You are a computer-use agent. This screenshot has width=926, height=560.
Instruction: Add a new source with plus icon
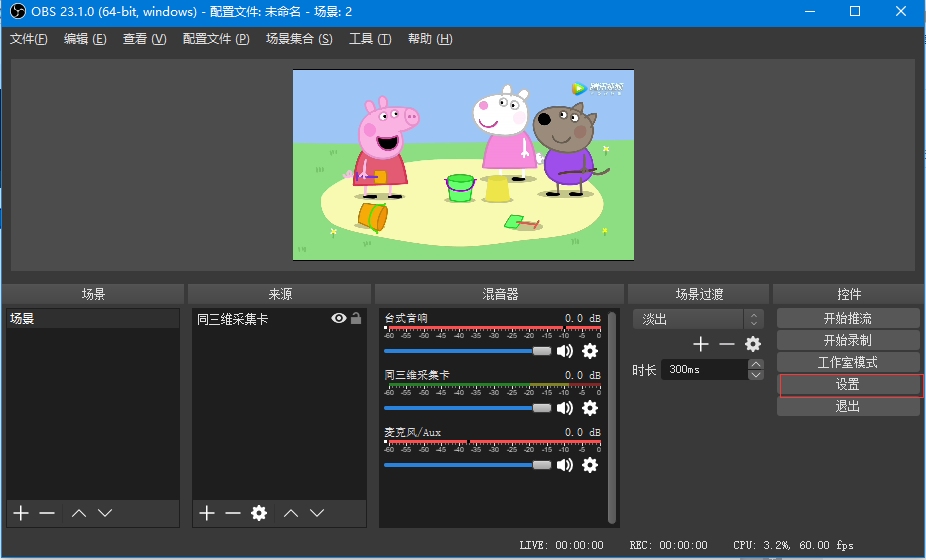click(x=207, y=513)
